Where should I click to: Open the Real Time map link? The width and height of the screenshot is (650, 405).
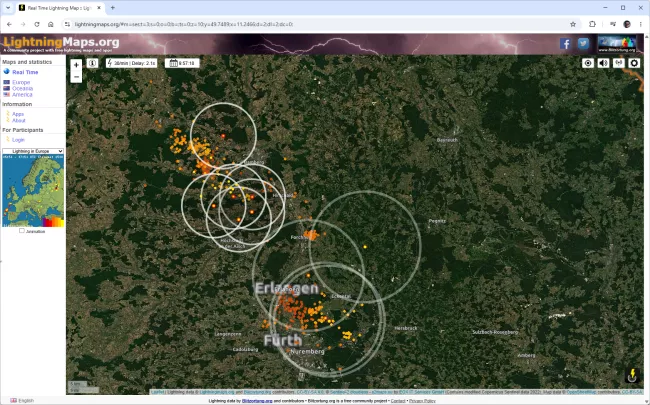(x=25, y=72)
